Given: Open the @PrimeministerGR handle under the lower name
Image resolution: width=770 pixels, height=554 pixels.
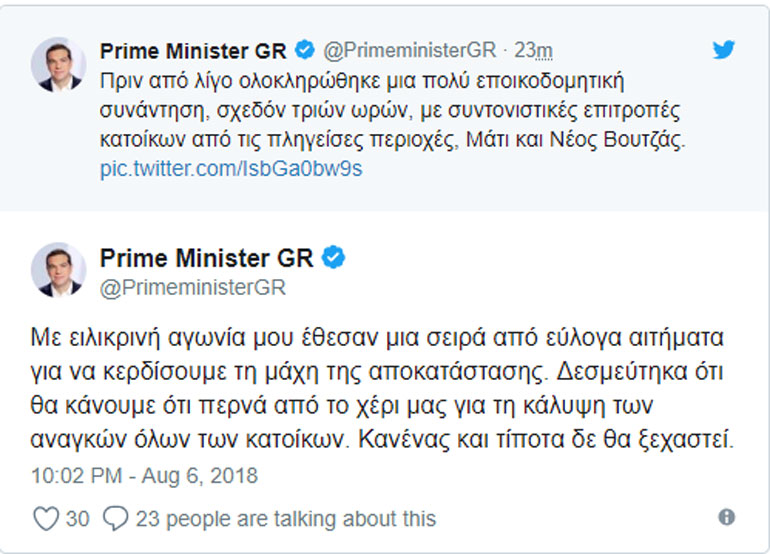Looking at the screenshot, I should (x=193, y=288).
